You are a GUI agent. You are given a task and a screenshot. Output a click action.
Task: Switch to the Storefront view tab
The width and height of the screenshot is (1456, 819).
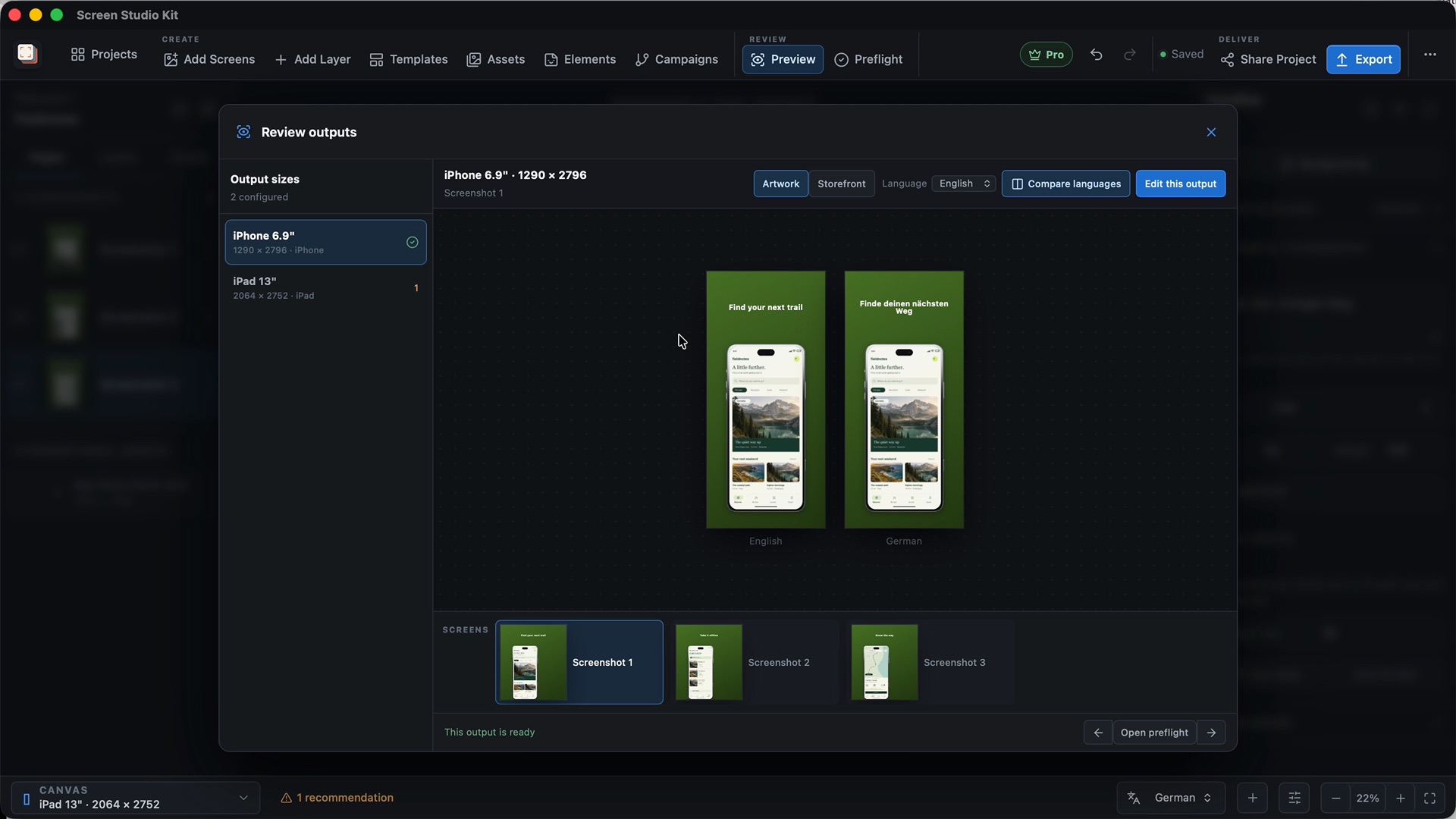[x=841, y=184]
